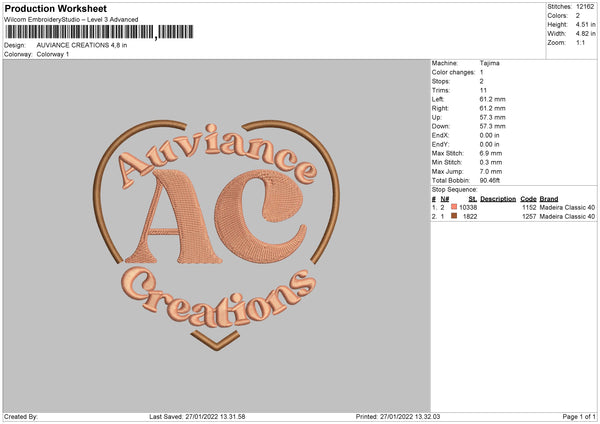Select the Description column header
This screenshot has height=424, width=600.
[497, 199]
